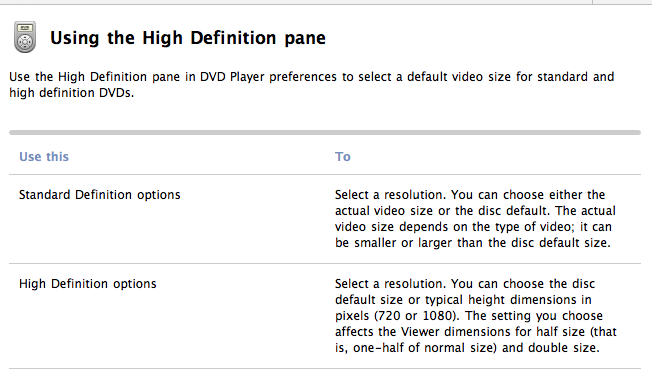Click the "Using the High Definition pane" heading

tap(188, 38)
